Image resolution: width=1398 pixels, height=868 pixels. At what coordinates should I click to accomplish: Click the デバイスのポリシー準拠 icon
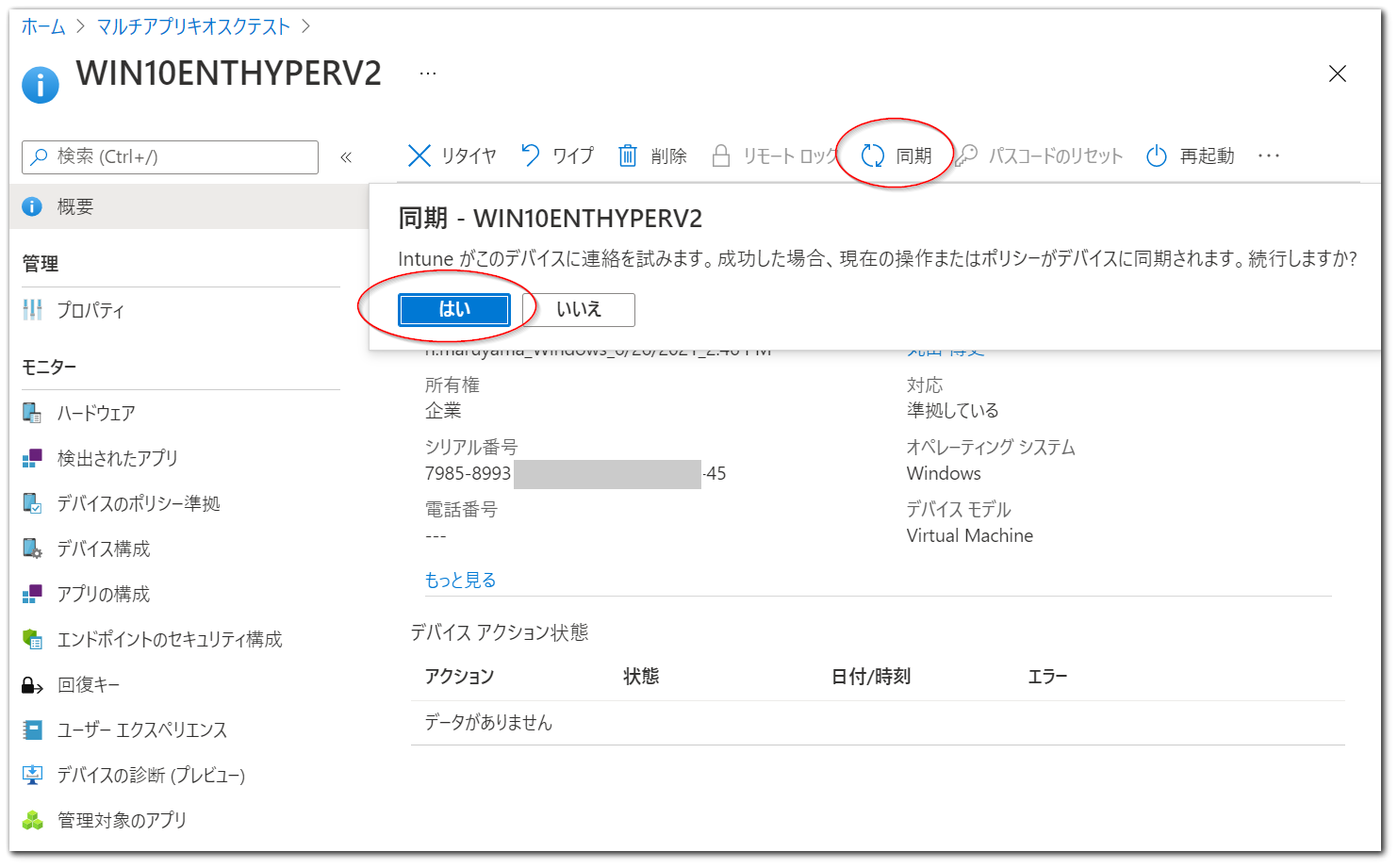click(32, 503)
